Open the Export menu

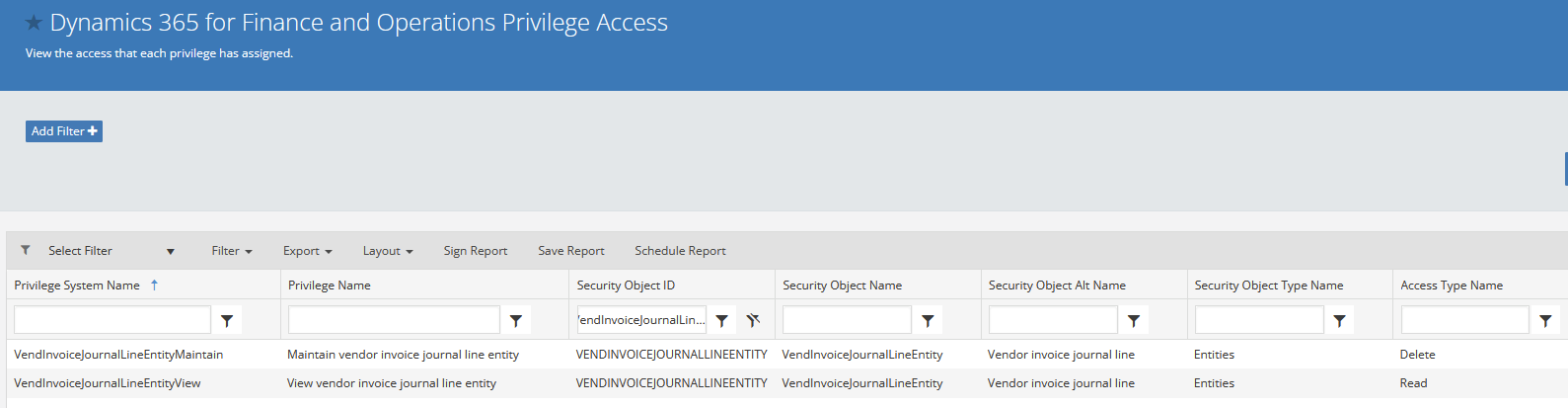pyautogui.click(x=308, y=251)
